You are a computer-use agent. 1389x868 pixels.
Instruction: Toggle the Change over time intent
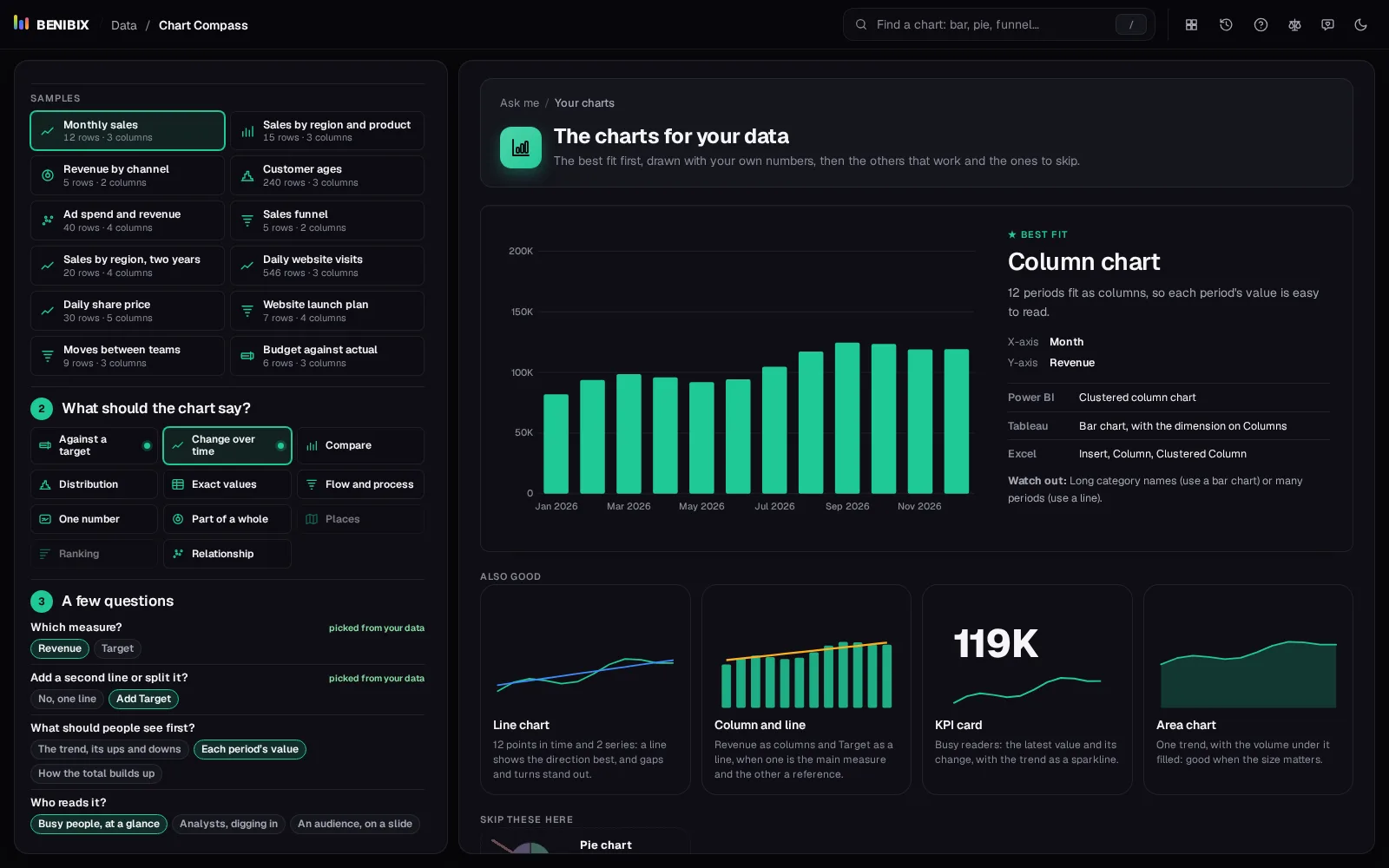tap(227, 445)
